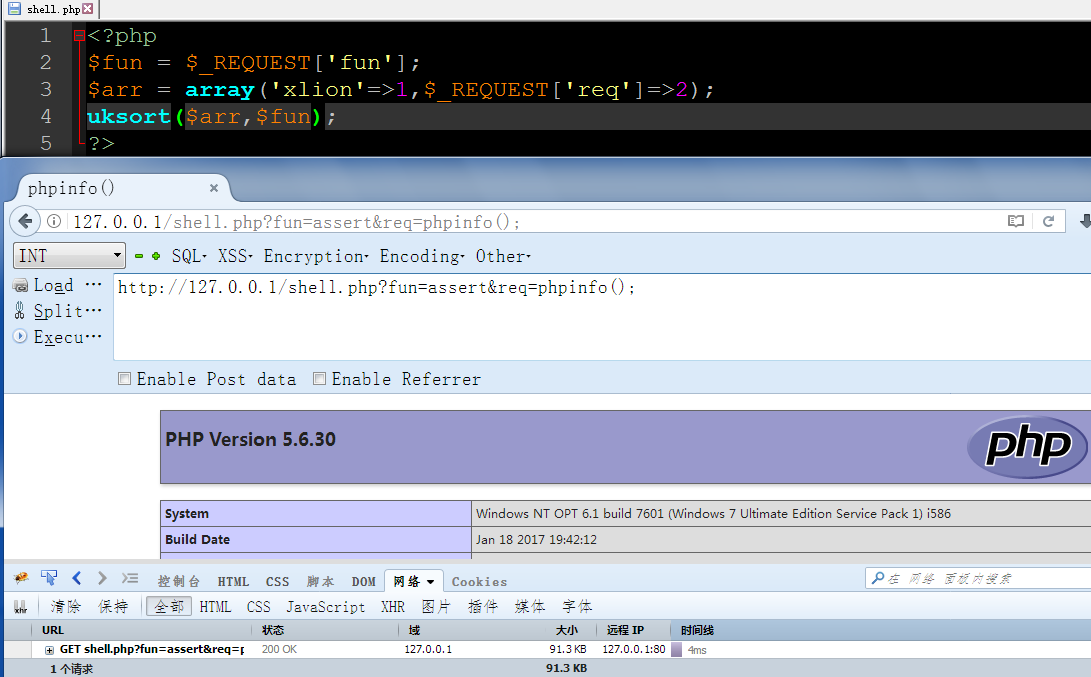Image resolution: width=1091 pixels, height=677 pixels.
Task: Select HTML network filter
Action: tap(215, 607)
